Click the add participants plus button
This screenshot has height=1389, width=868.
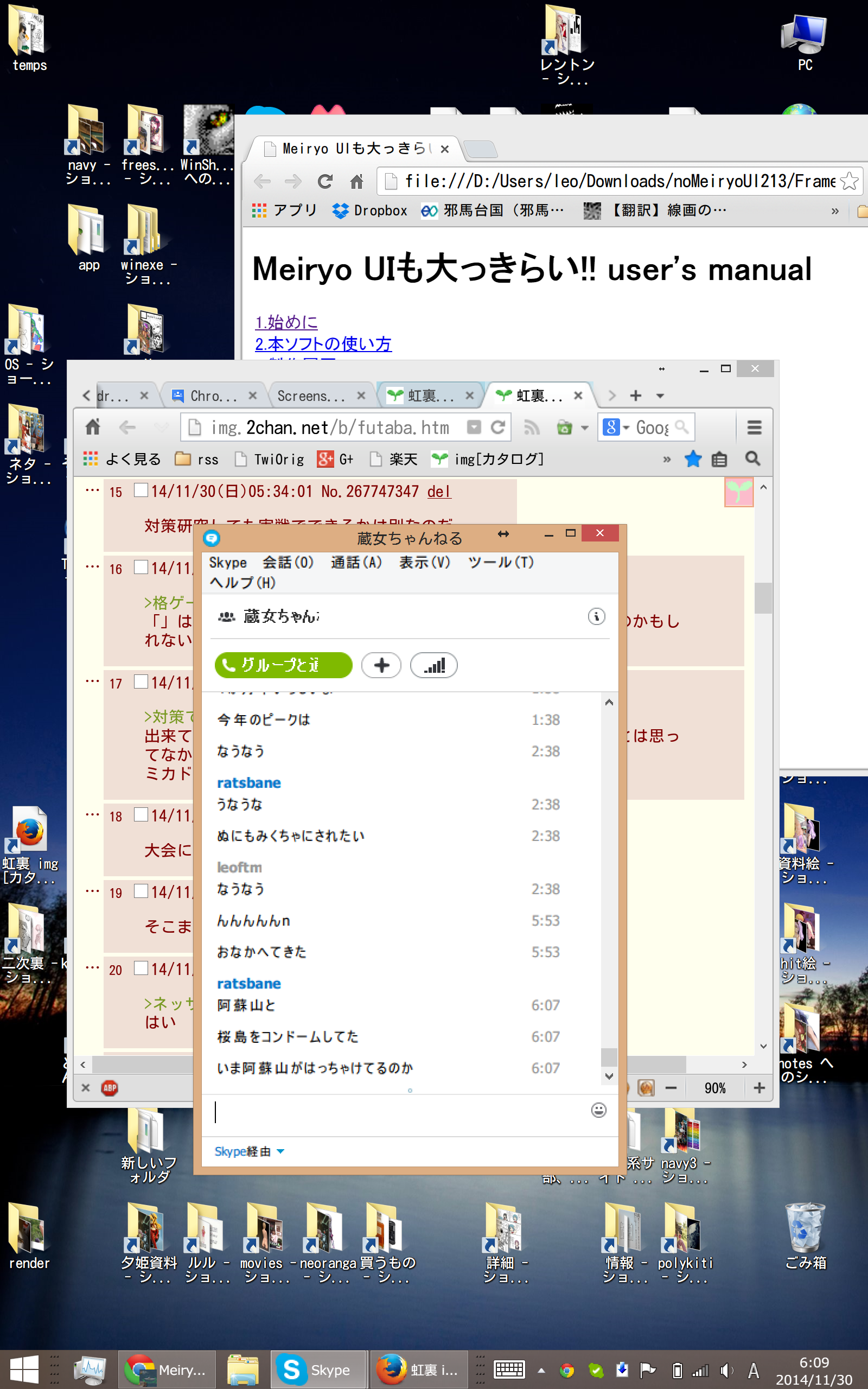point(381,665)
